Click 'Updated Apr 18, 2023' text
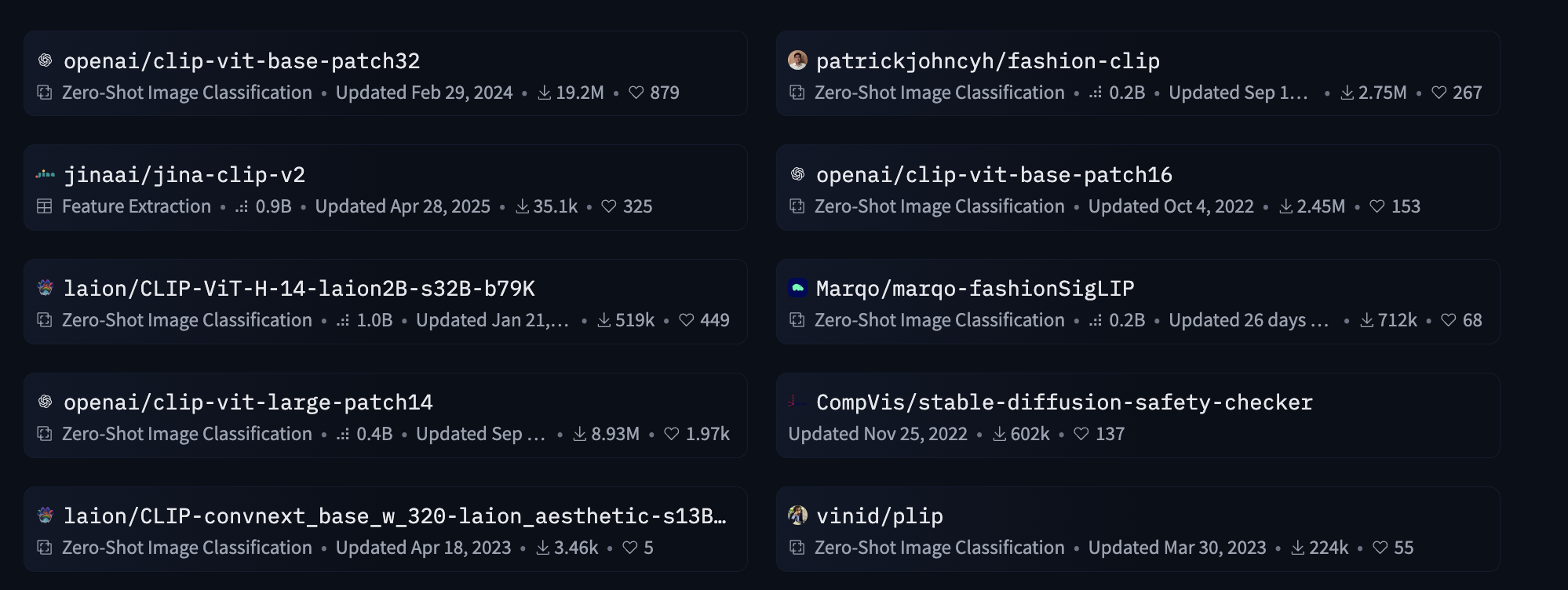The height and width of the screenshot is (590, 1568). click(423, 548)
